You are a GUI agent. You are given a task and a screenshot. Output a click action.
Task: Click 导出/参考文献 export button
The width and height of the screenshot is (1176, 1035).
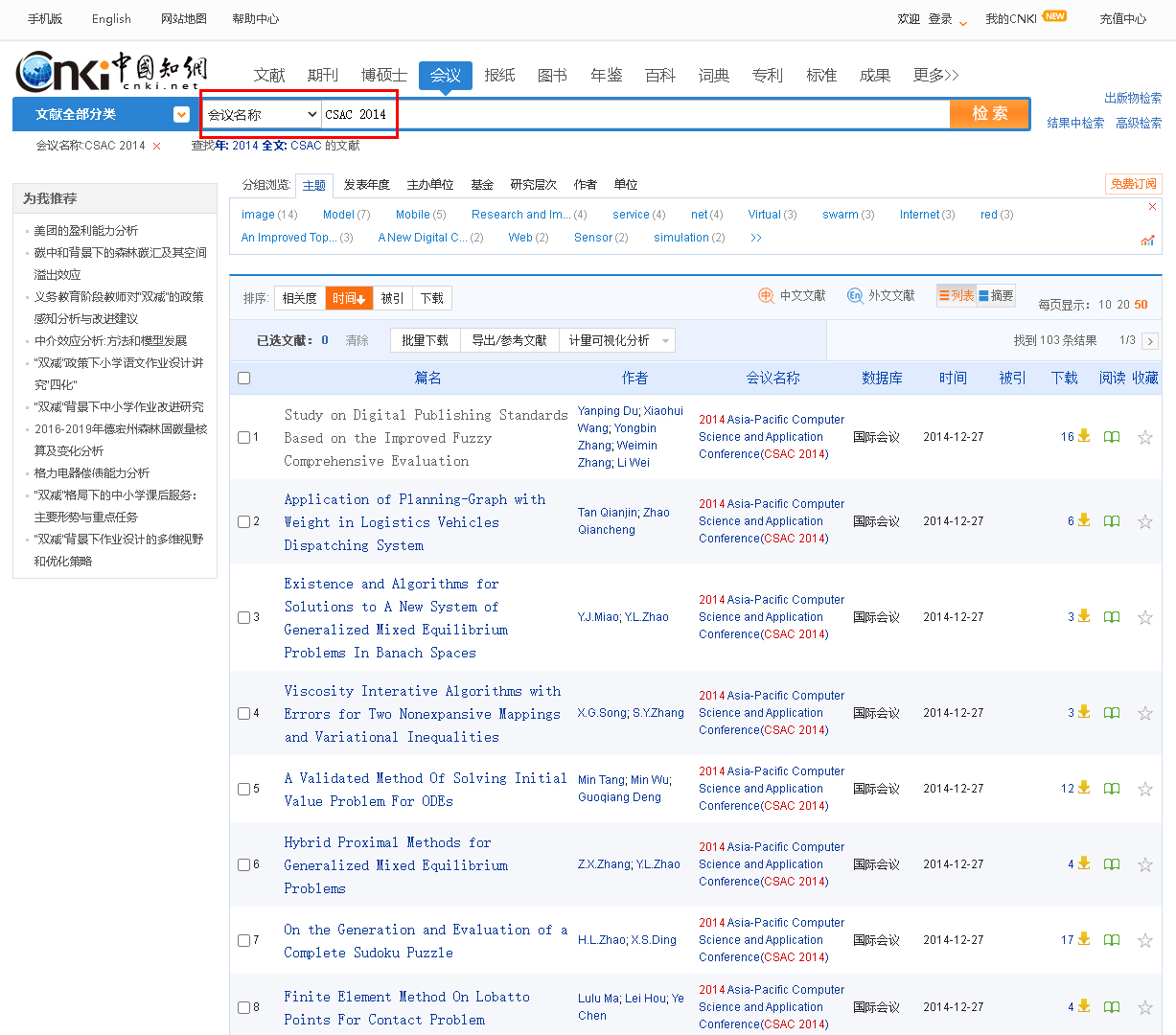pyautogui.click(x=510, y=340)
